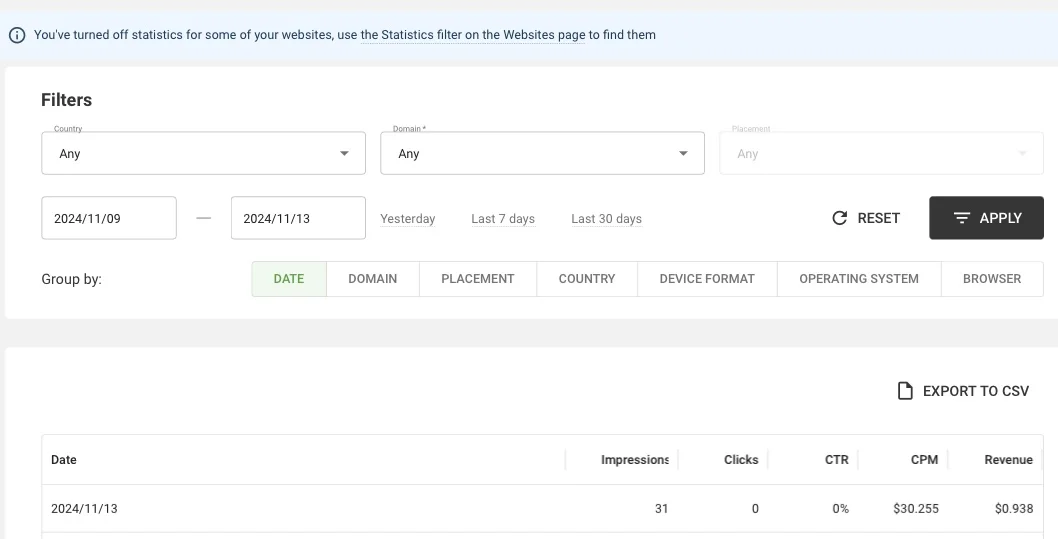The height and width of the screenshot is (539, 1058).
Task: Sort by the Clicks column header
Action: click(741, 459)
